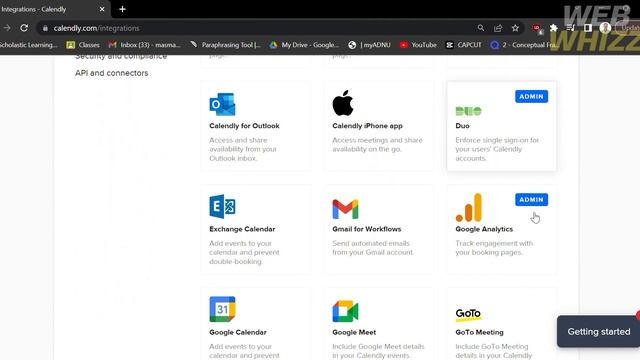Viewport: 640px width, 360px height.
Task: Open the Scholastic Learning bookmark
Action: pos(29,45)
